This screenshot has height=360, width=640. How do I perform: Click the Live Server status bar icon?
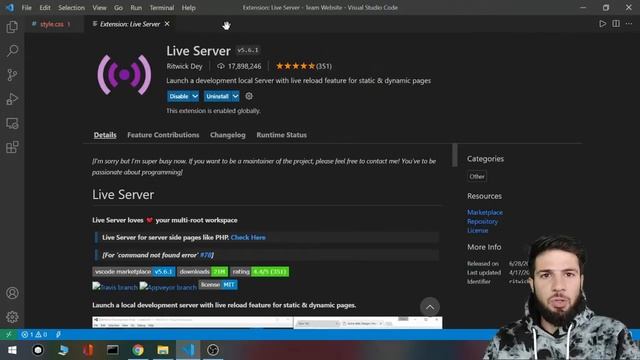[x=58, y=334]
